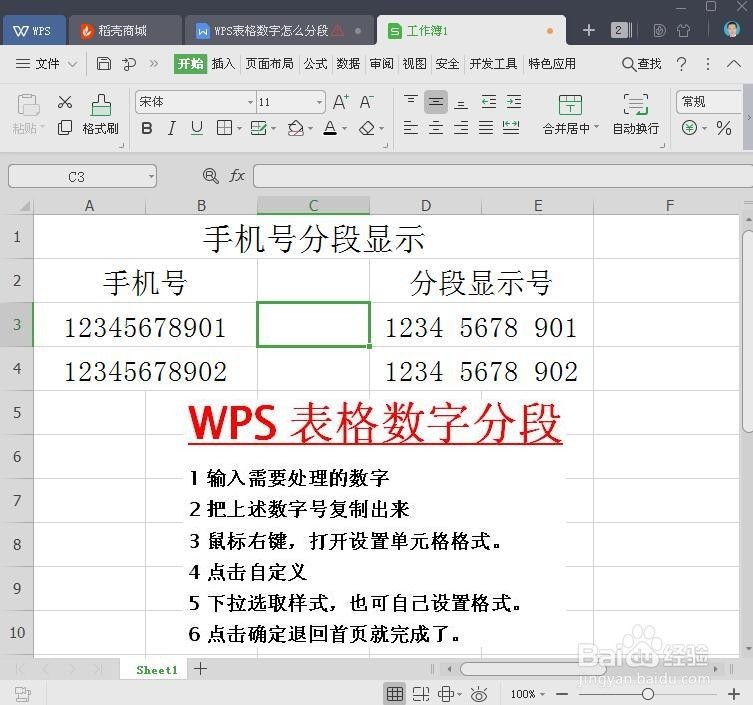753x705 pixels.
Task: Activate the Format Painter (格式刷) tool
Action: click(101, 114)
